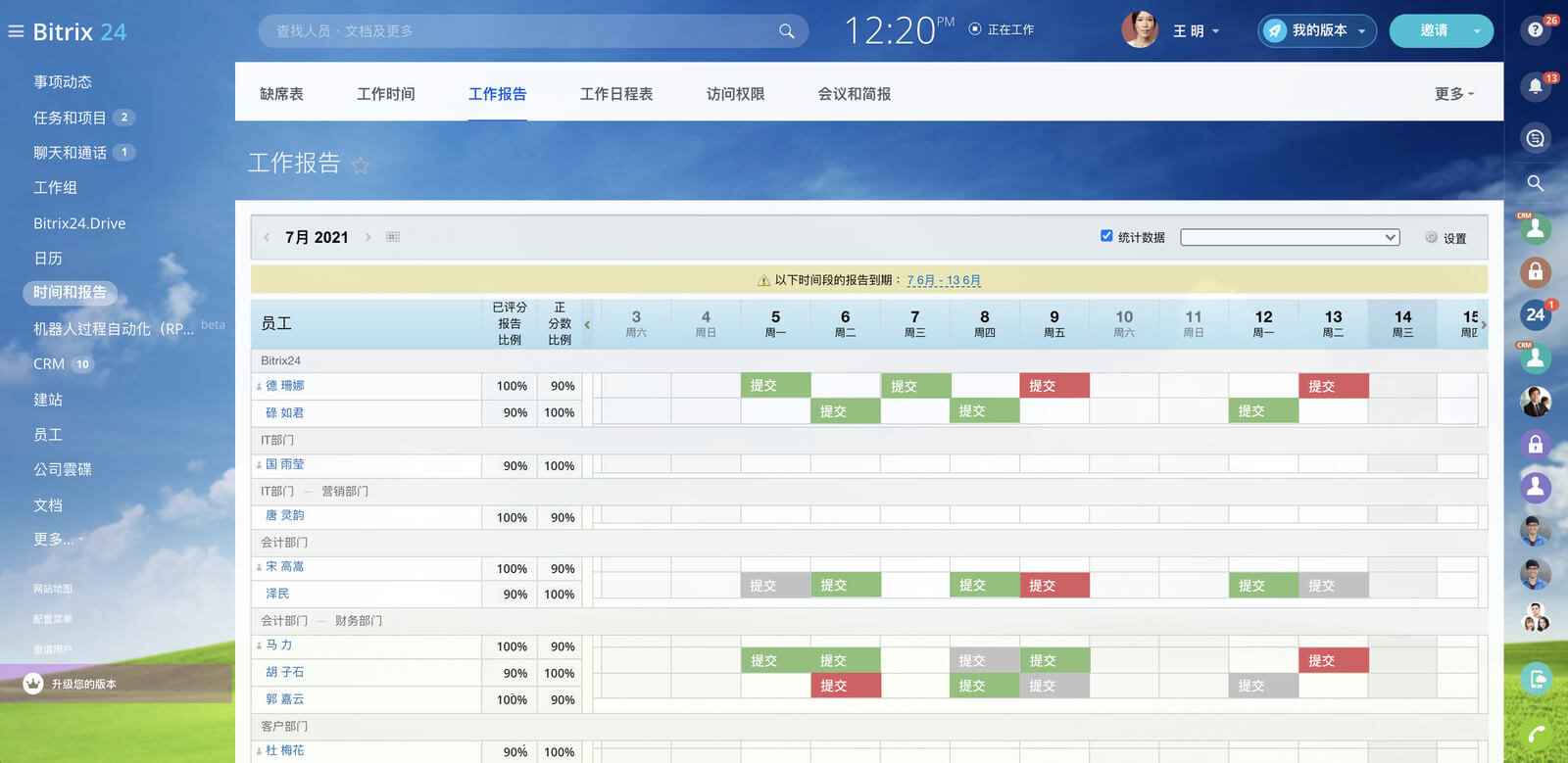Image resolution: width=1568 pixels, height=763 pixels.
Task: Click the 邀请 button
Action: (1434, 31)
